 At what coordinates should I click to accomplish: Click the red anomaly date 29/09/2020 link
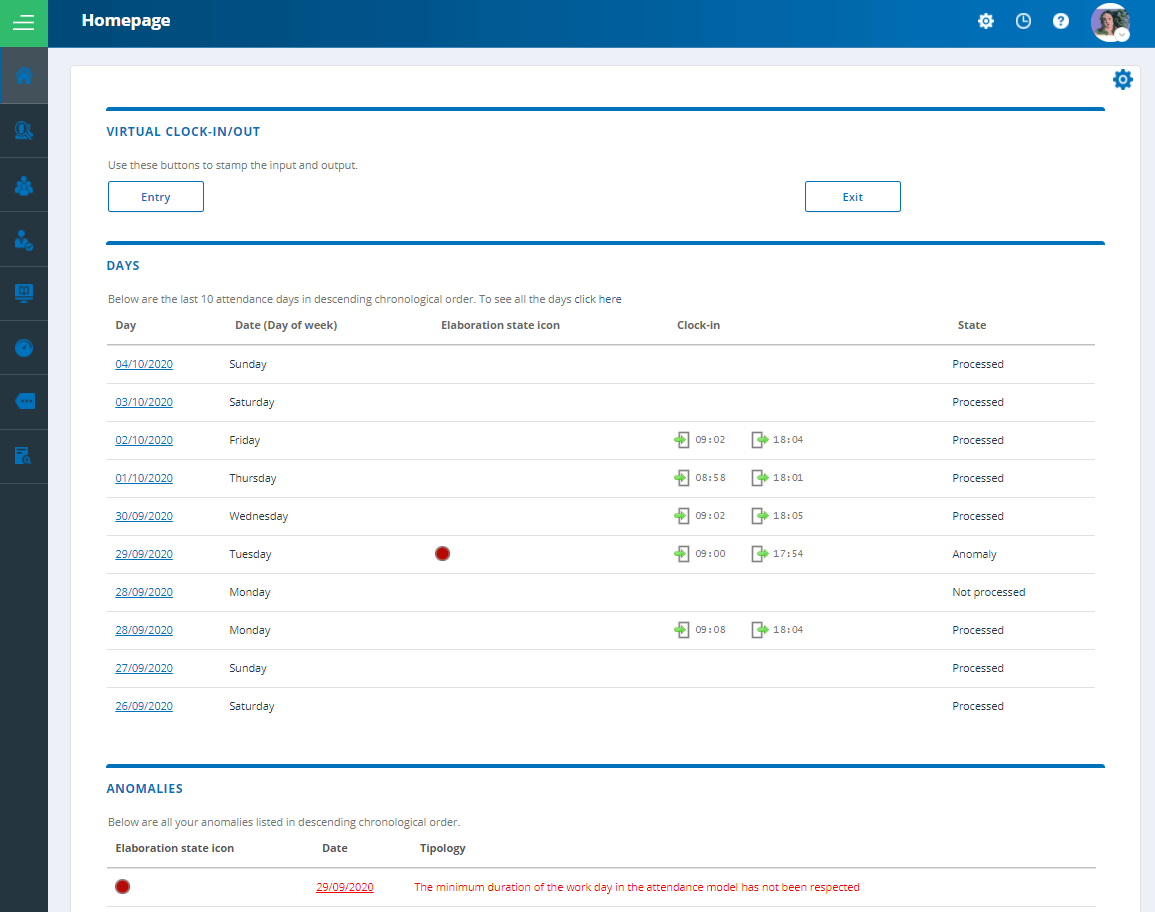coord(345,887)
